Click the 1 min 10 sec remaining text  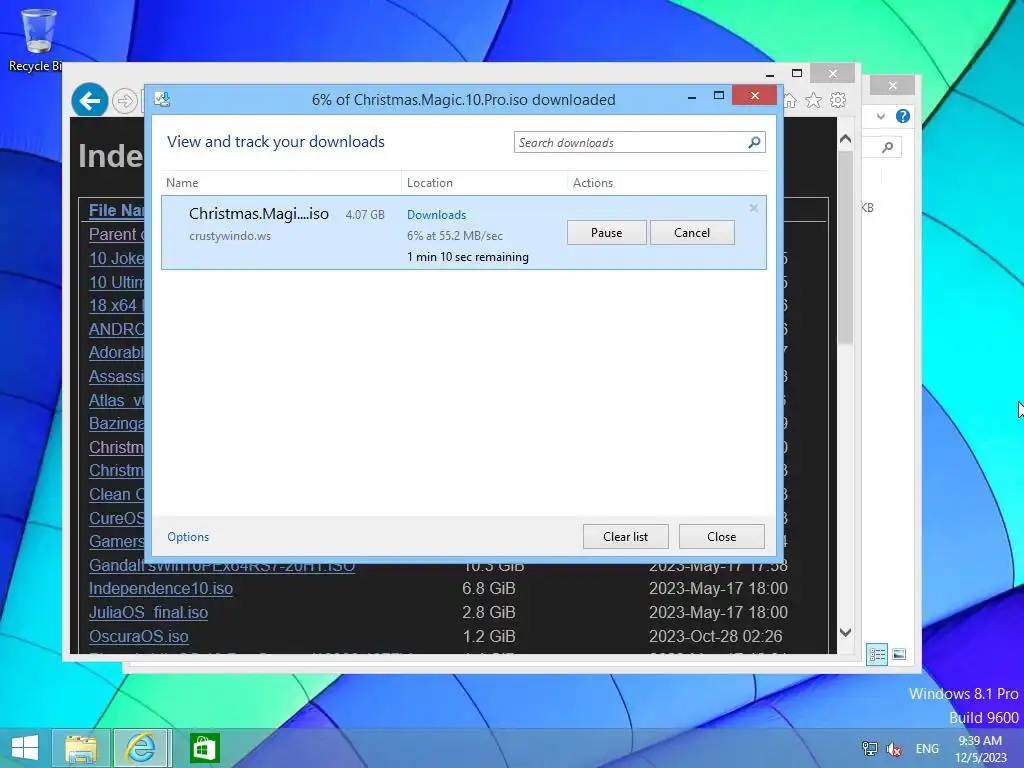(x=468, y=257)
